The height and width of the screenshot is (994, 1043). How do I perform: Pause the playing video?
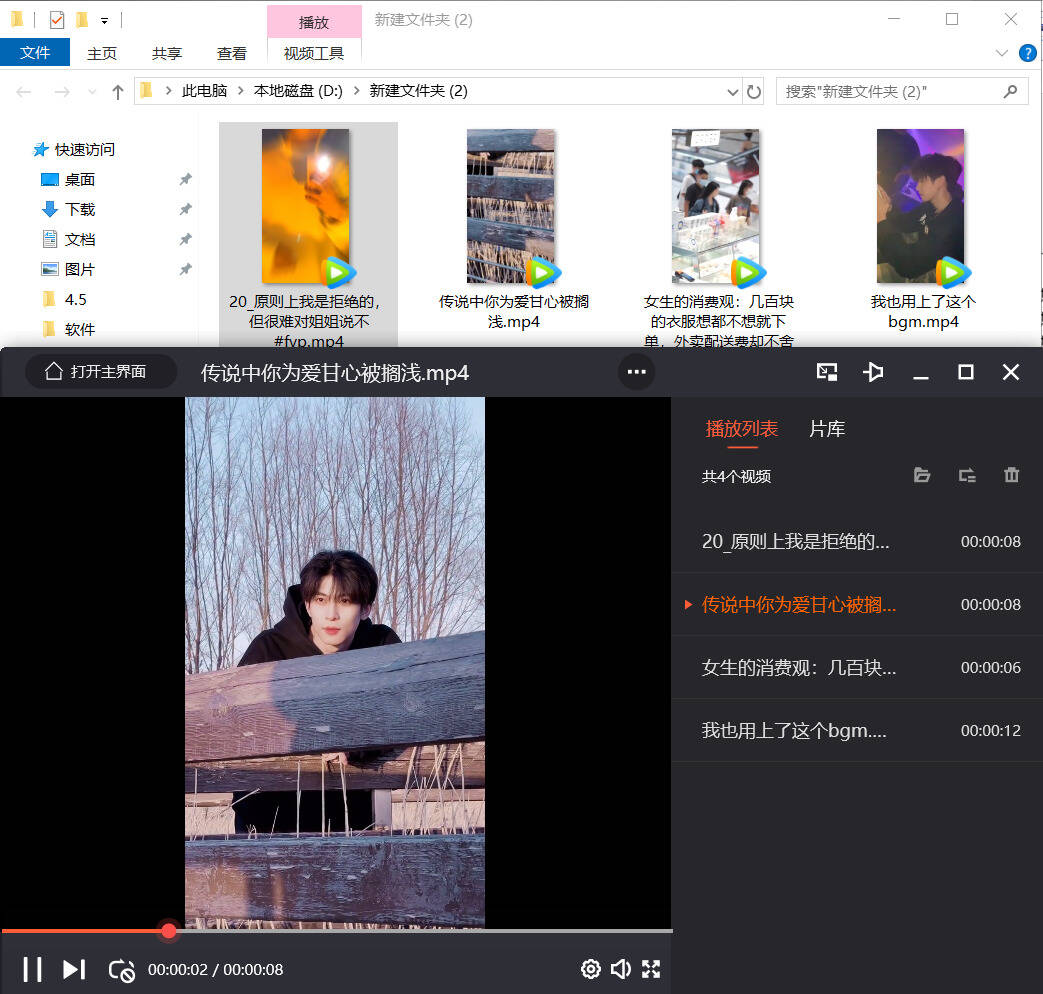(32, 969)
